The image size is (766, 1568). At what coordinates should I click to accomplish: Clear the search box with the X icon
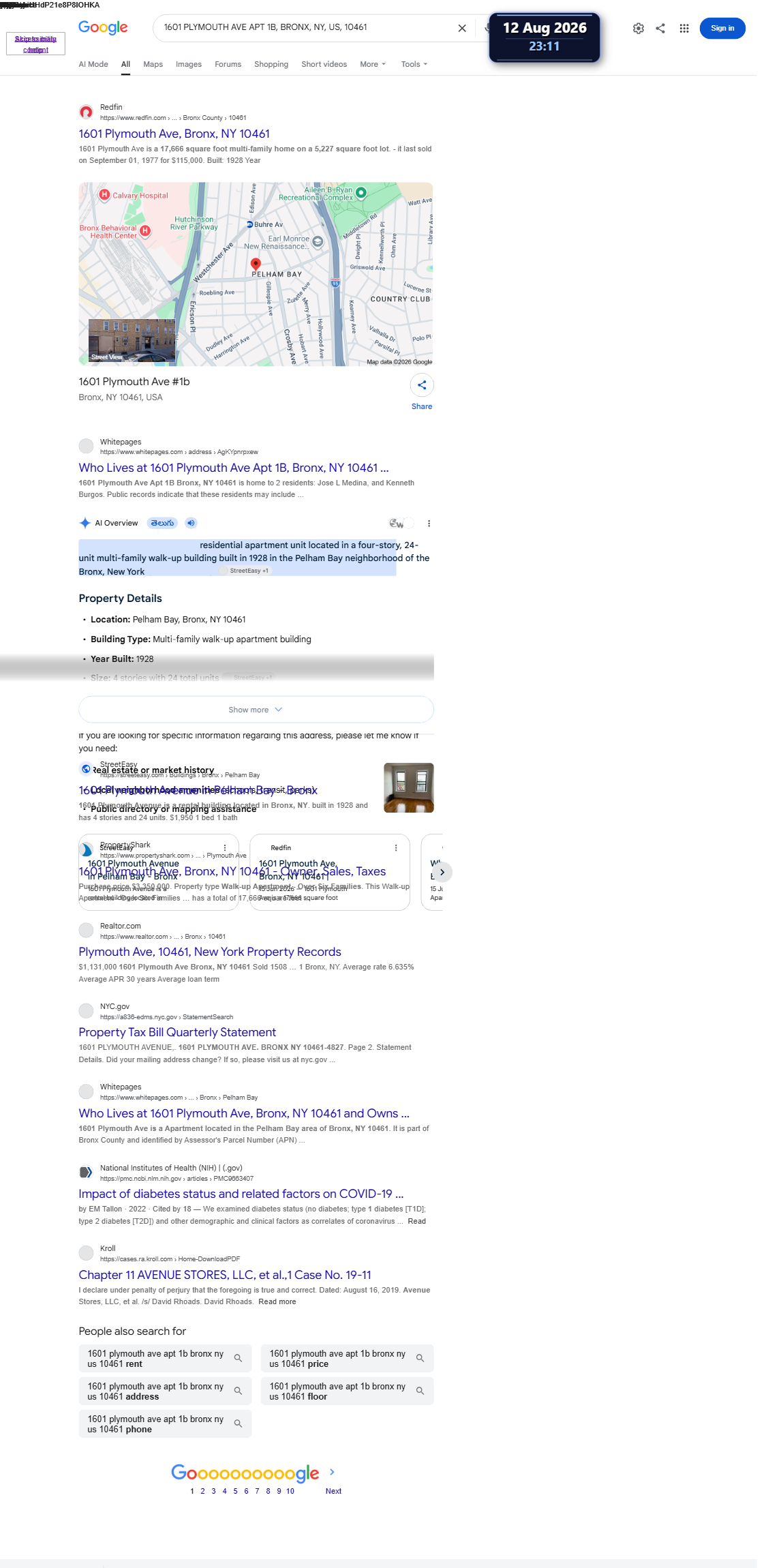point(462,28)
